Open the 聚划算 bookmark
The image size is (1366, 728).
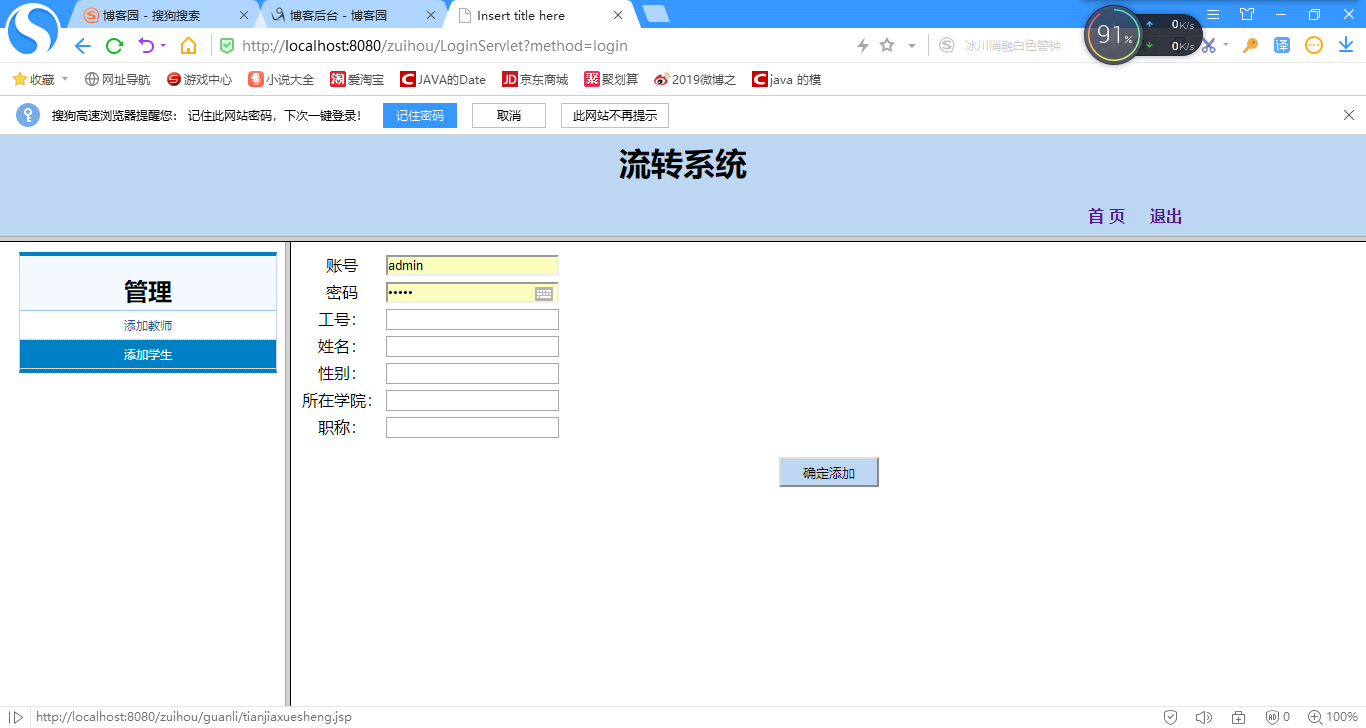point(612,79)
